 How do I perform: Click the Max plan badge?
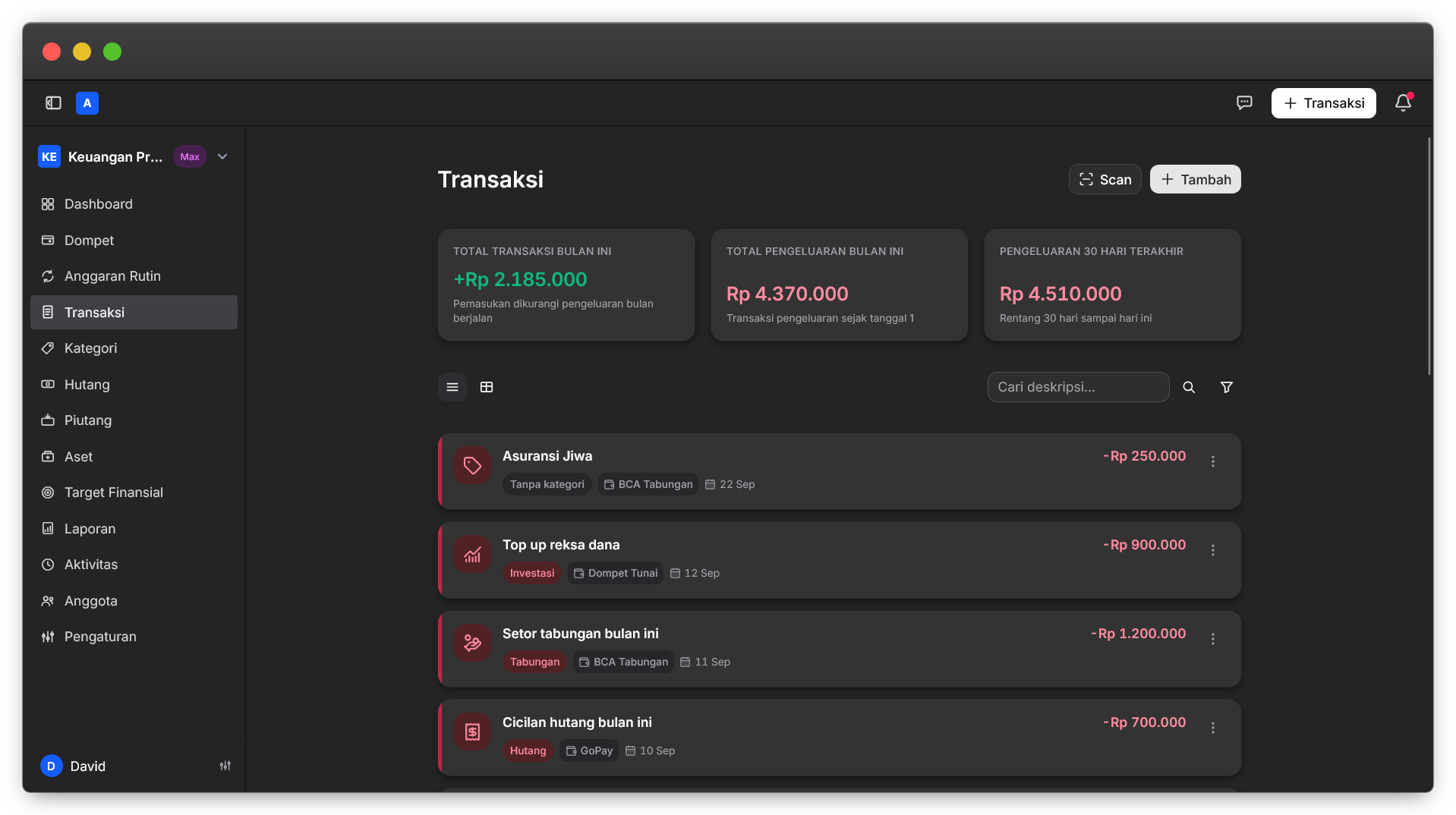click(x=190, y=157)
